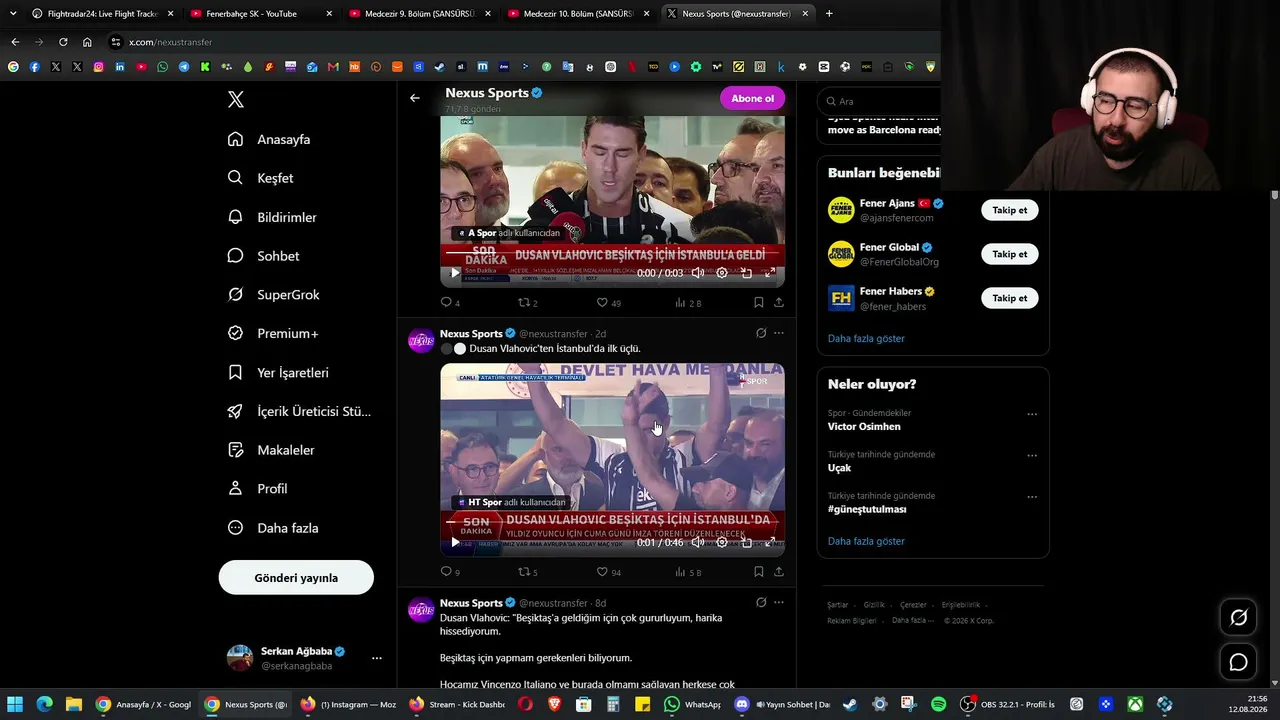1280x720 pixels.
Task: Mute the A Spor video
Action: tap(697, 272)
